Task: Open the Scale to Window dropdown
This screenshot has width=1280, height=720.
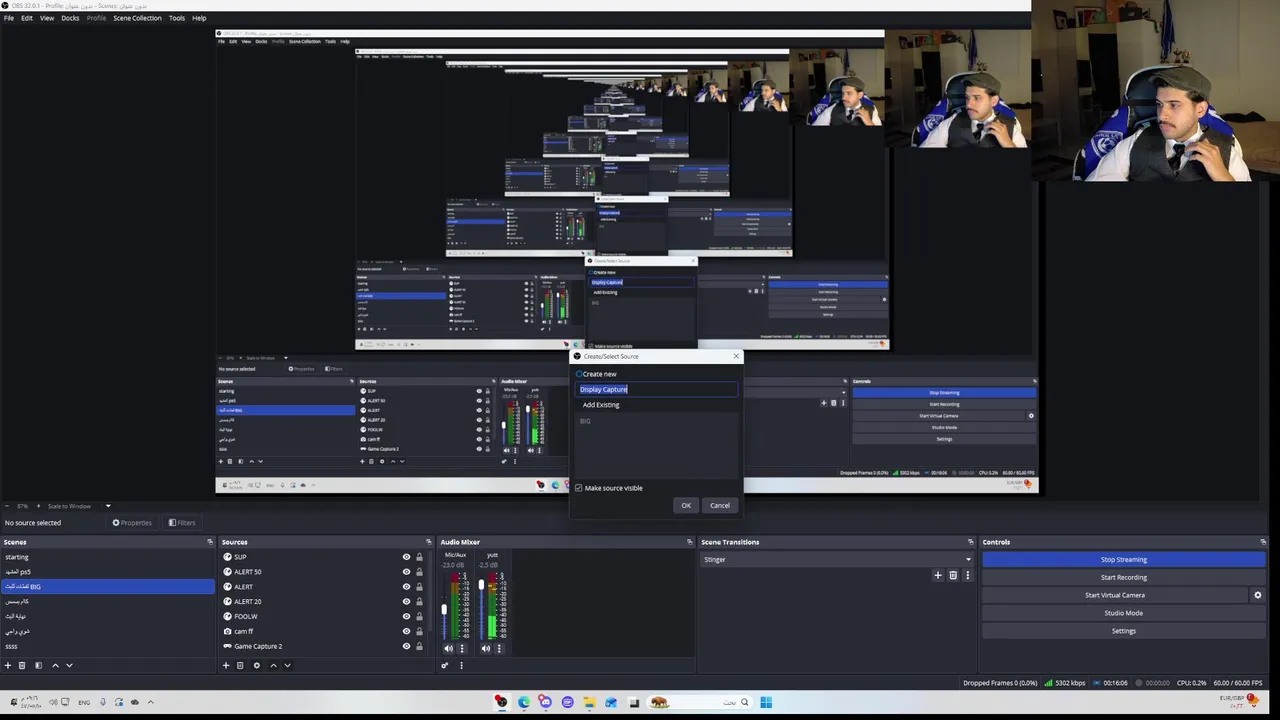Action: click(x=78, y=506)
